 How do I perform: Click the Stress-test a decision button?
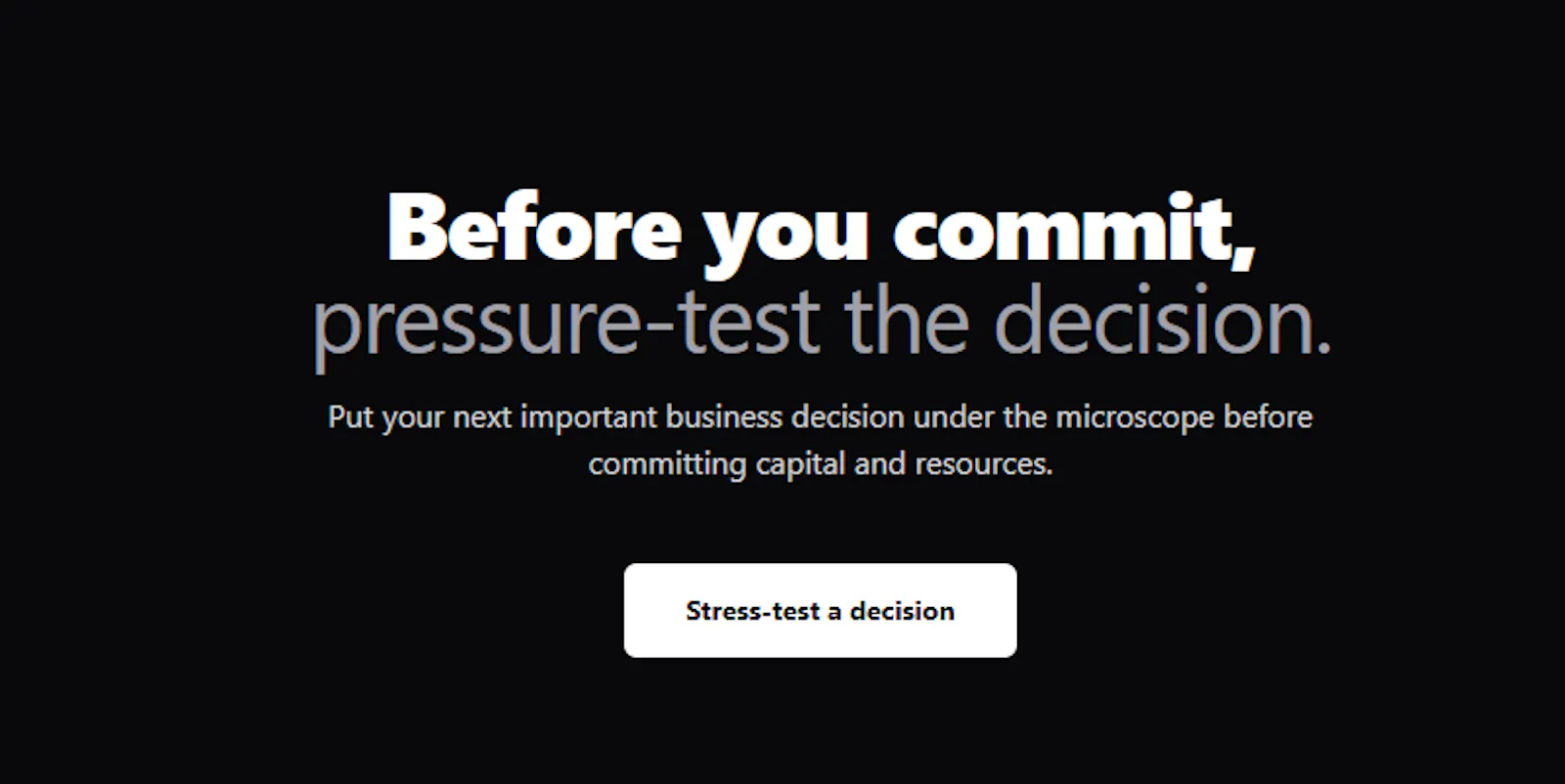(x=820, y=610)
